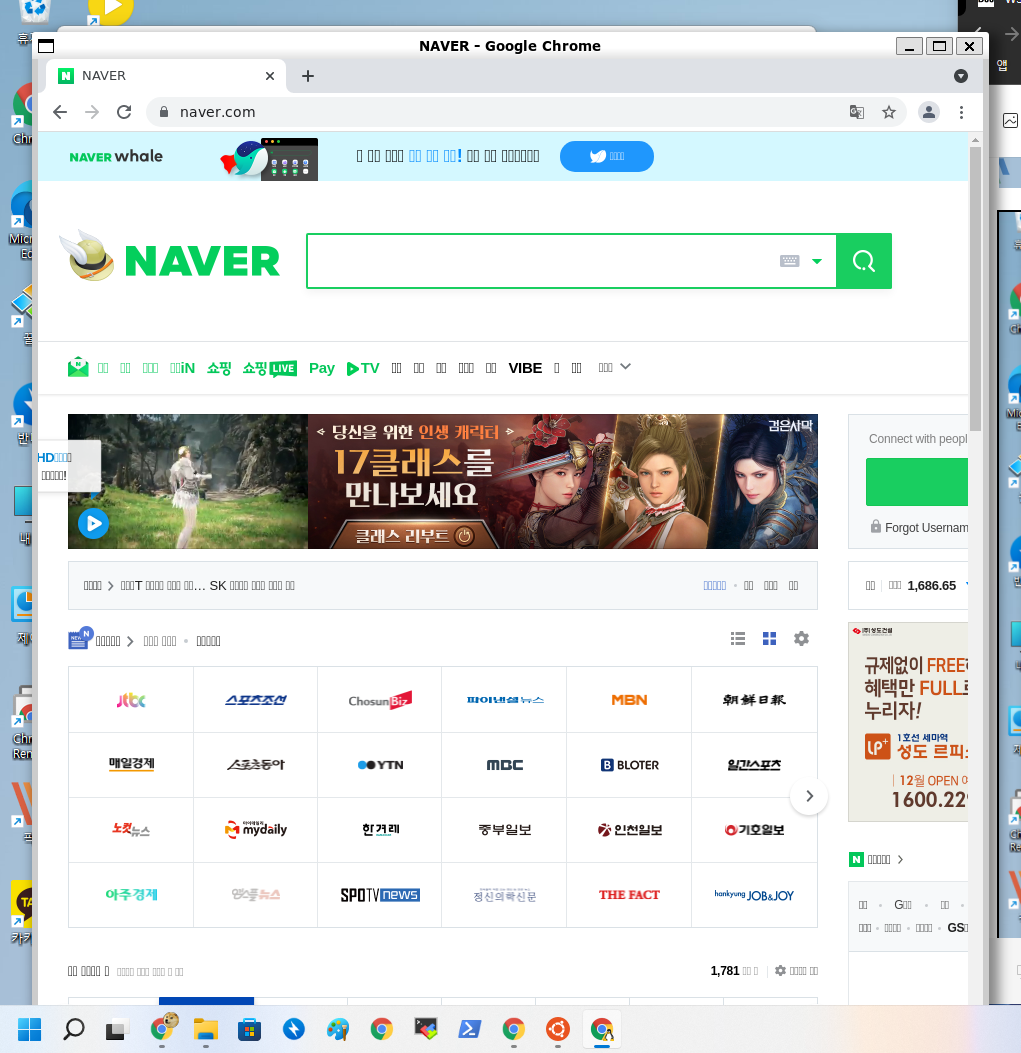Viewport: 1021px width, 1053px height.
Task: Open the 매일경제 news tile
Action: click(131, 765)
